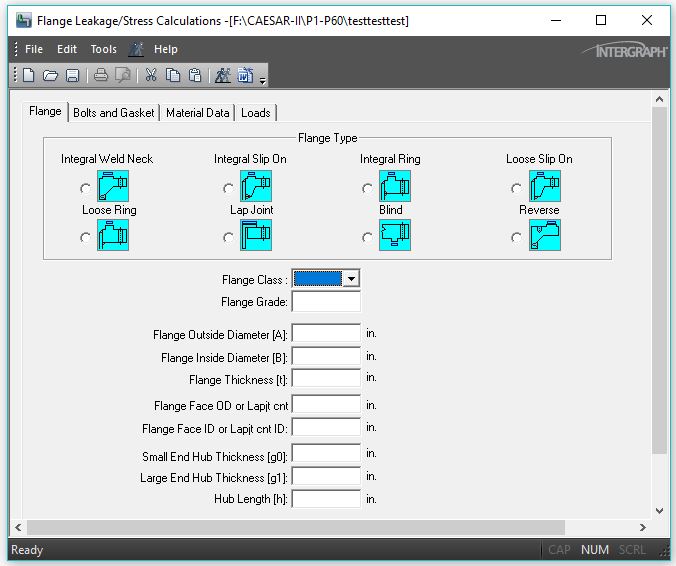Image resolution: width=676 pixels, height=566 pixels.
Task: Click the Lap Joint flange picture
Action: coord(256,235)
